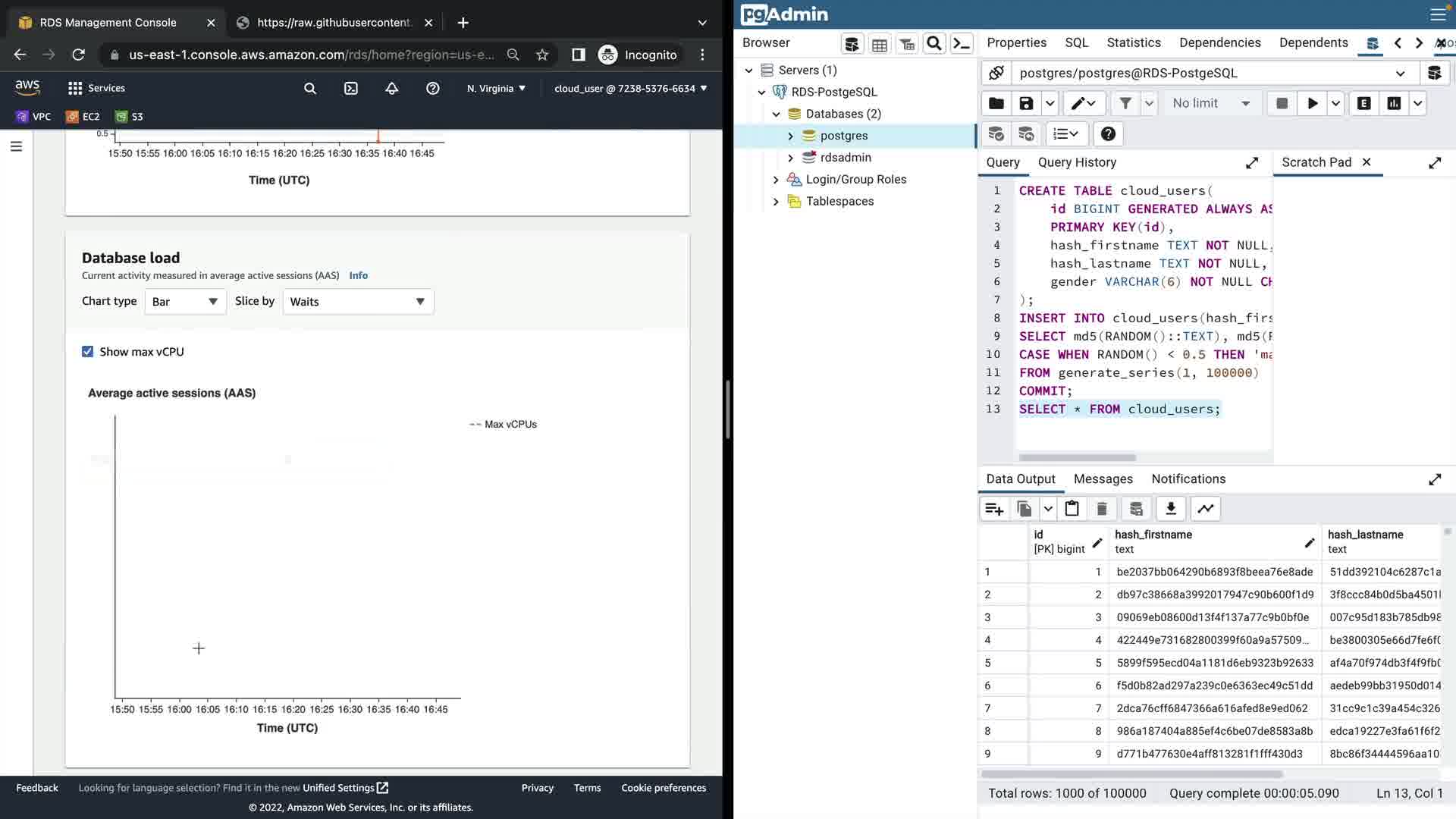1456x819 pixels.
Task: Click the Info link beside Database load
Action: tap(358, 276)
